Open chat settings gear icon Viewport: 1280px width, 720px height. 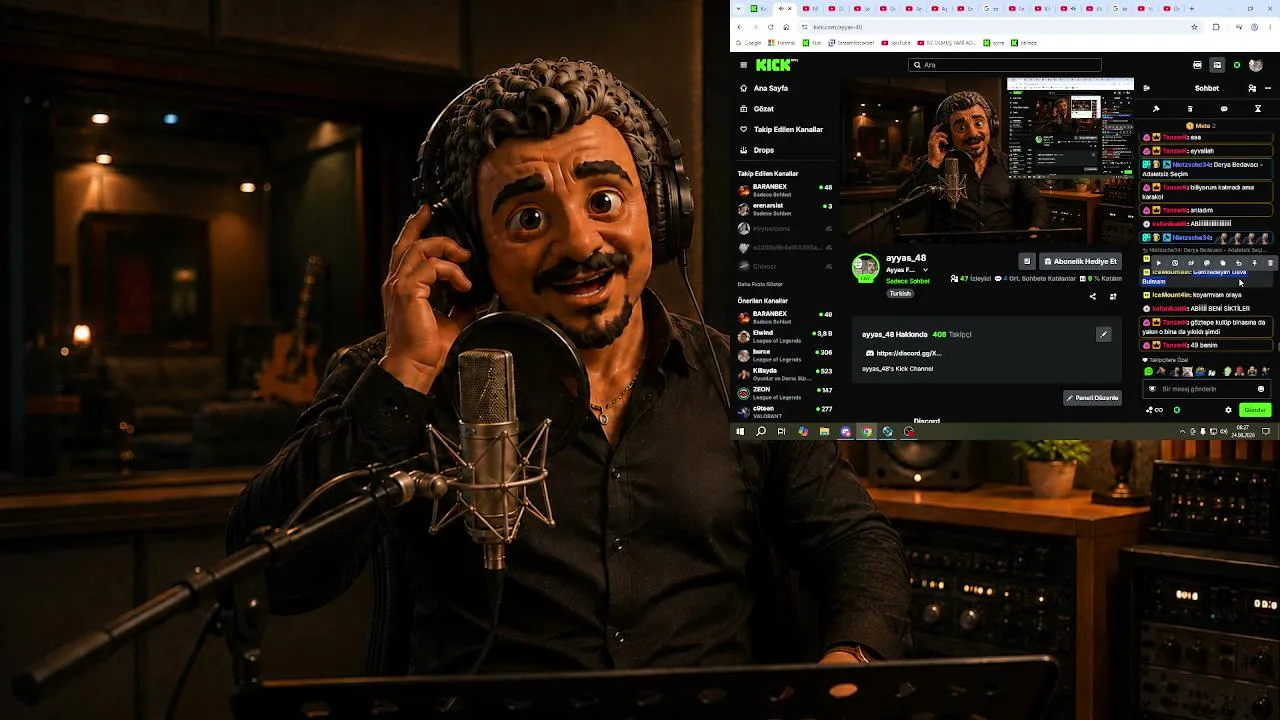point(1228,410)
